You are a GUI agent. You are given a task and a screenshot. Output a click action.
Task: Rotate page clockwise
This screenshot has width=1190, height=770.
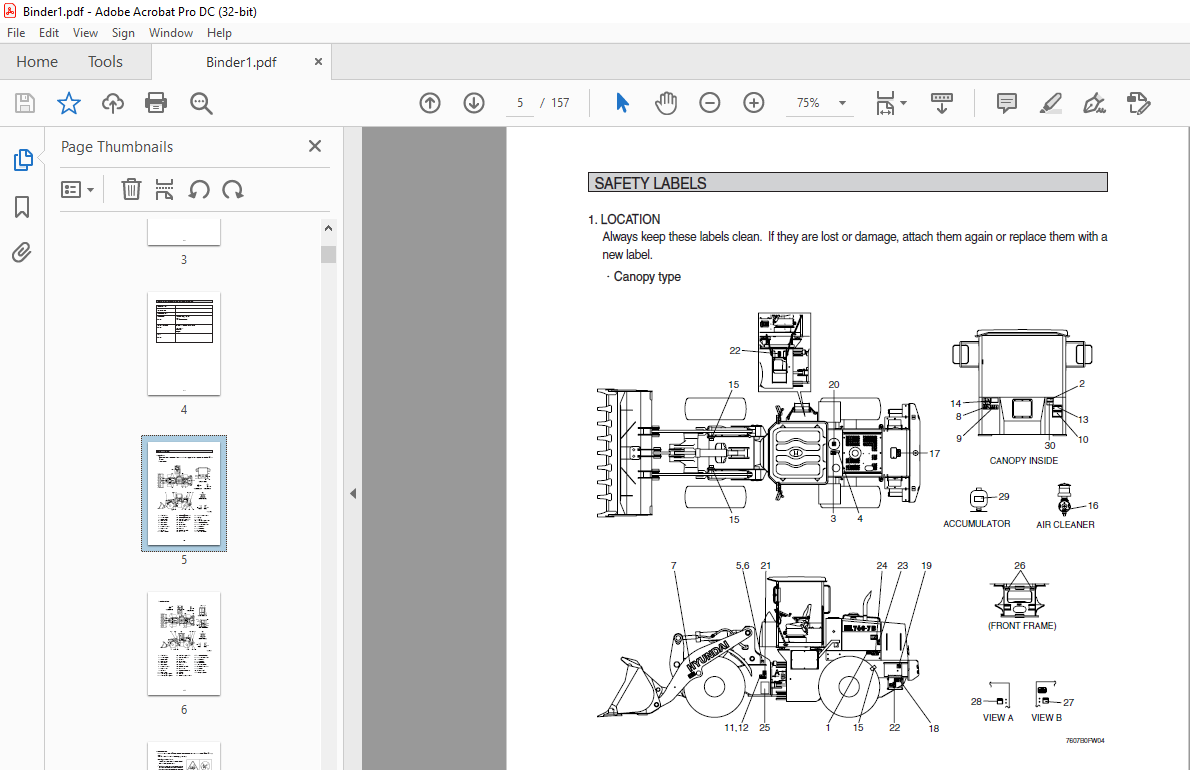pyautogui.click(x=233, y=189)
